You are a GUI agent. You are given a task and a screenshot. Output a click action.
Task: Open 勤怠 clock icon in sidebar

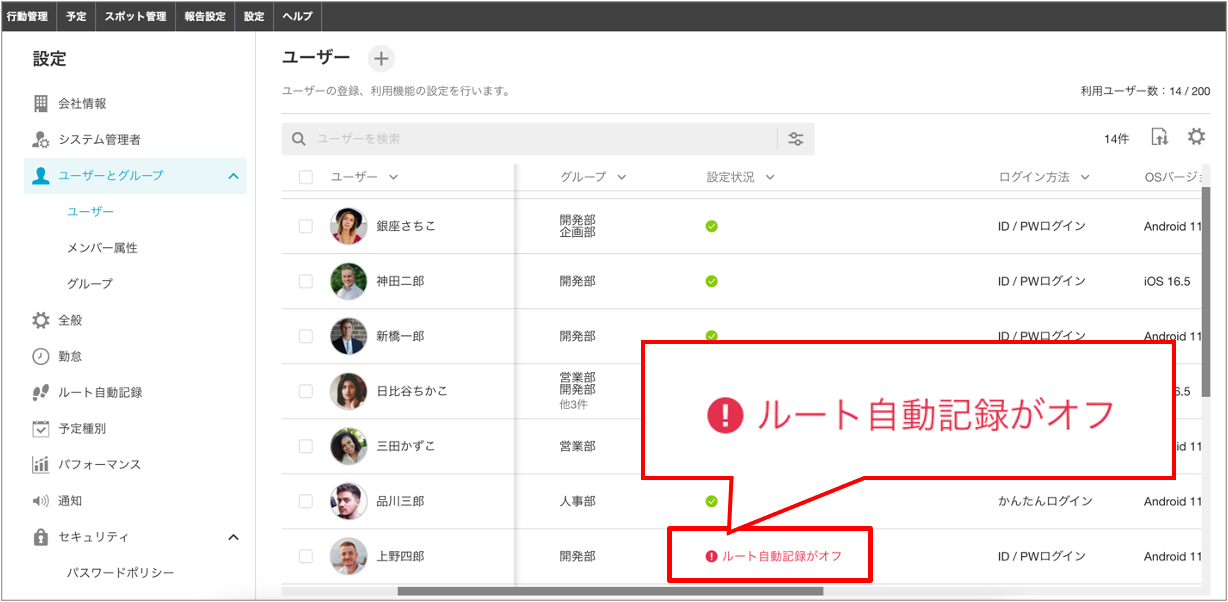(41, 356)
